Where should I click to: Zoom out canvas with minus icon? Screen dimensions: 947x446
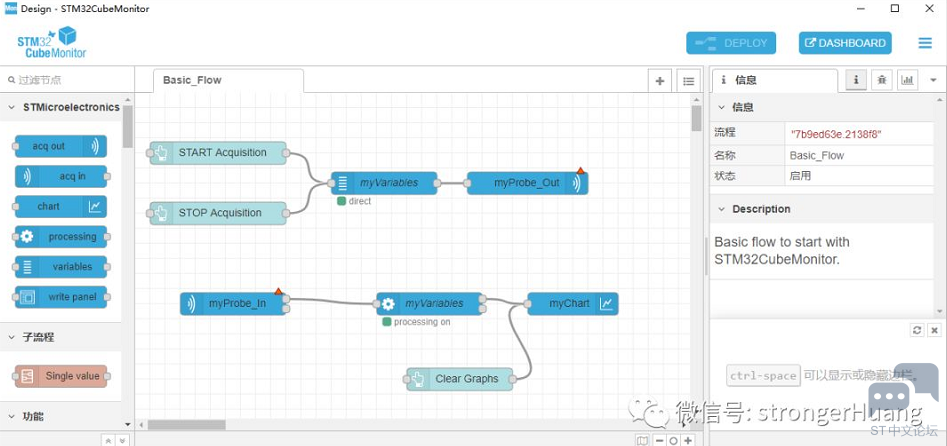click(659, 440)
